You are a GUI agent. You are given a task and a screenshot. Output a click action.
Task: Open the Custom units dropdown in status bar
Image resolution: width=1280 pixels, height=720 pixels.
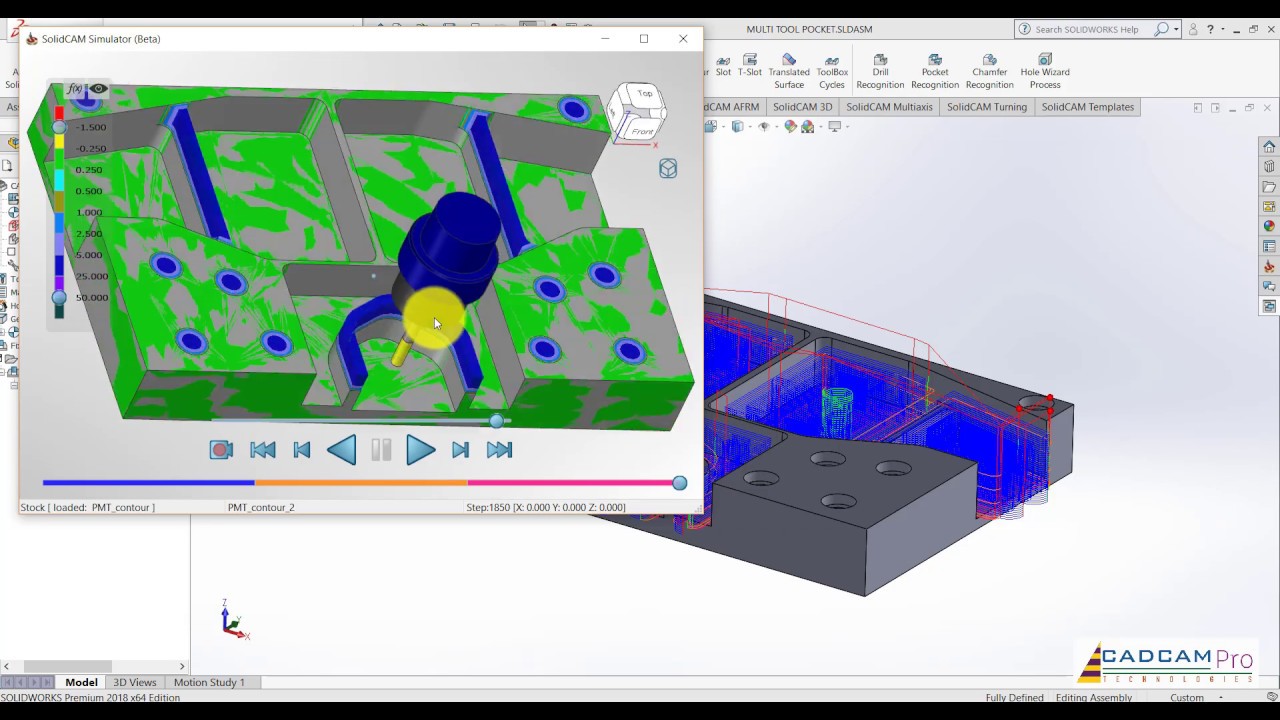[1222, 697]
